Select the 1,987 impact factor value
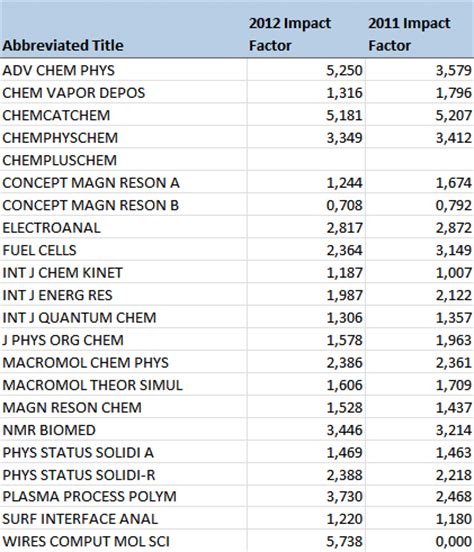Viewport: 474px width, 552px height. pos(344,296)
